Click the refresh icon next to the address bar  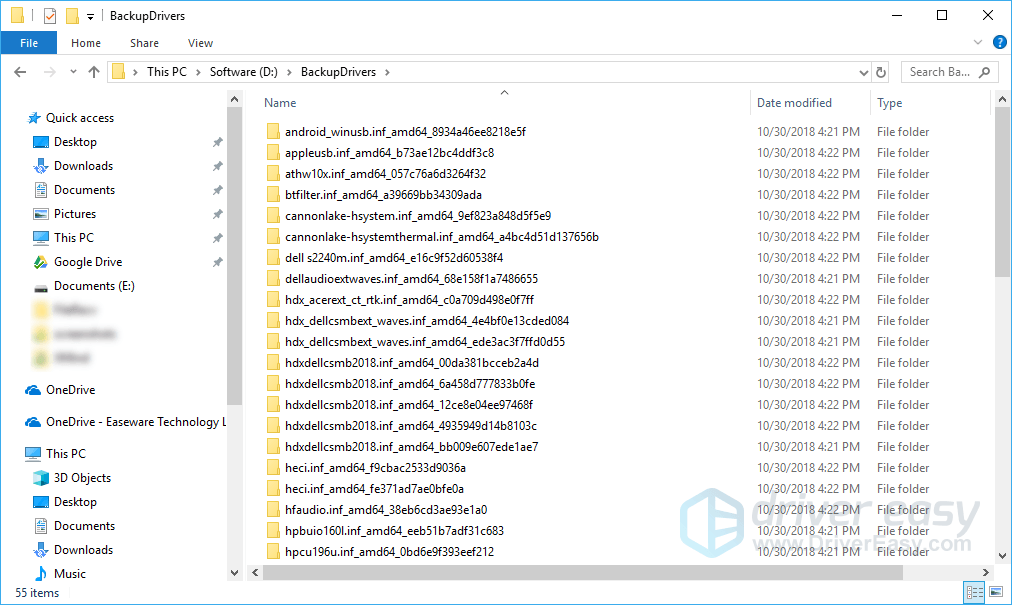pyautogui.click(x=880, y=71)
